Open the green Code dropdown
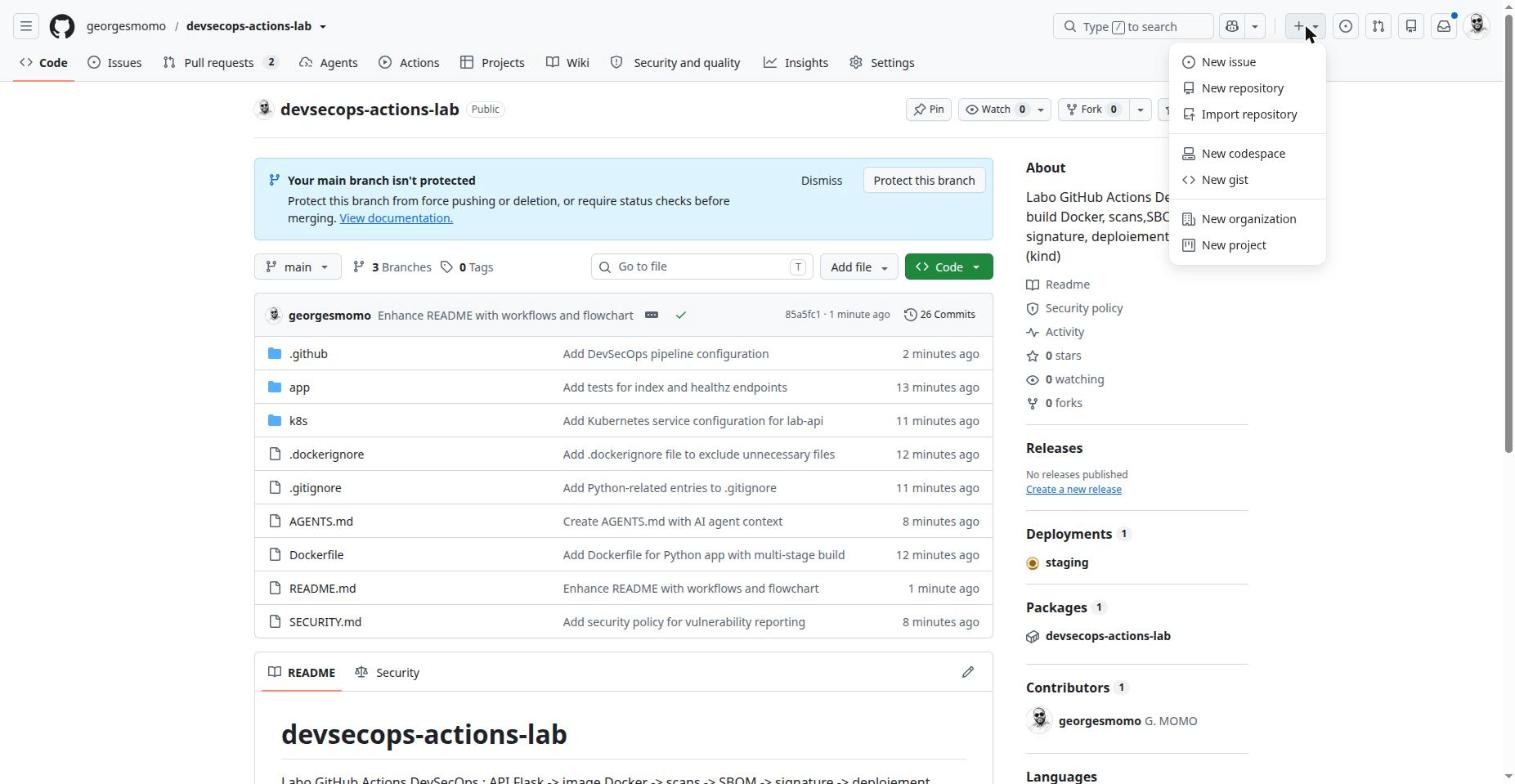The width and height of the screenshot is (1515, 784). click(949, 267)
